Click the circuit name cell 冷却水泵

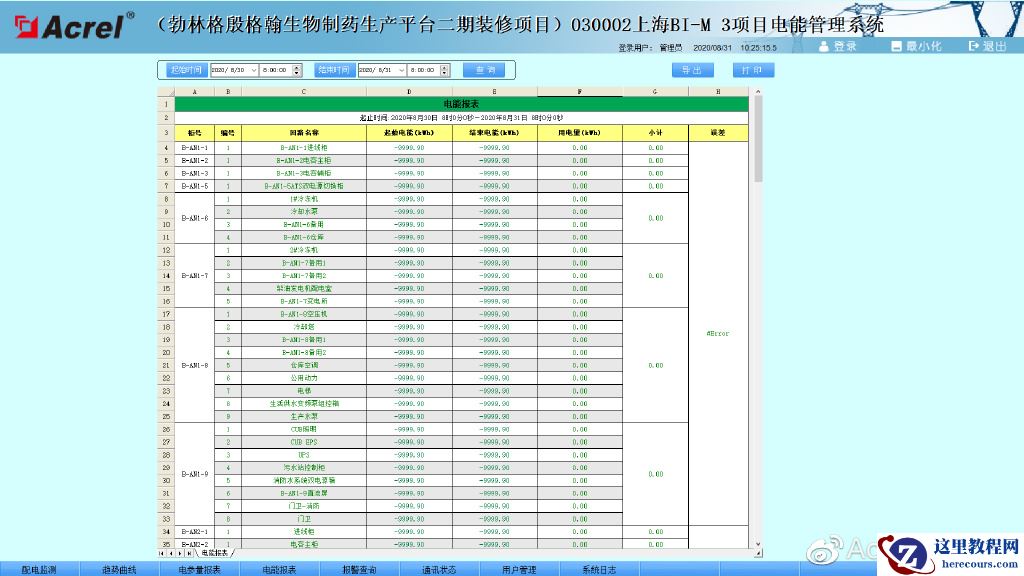(x=304, y=212)
